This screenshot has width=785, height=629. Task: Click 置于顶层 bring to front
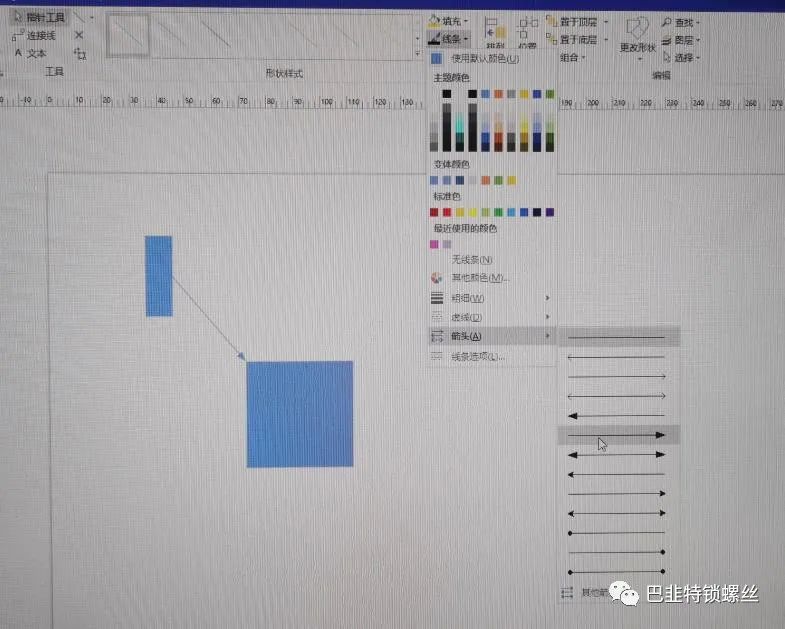572,22
